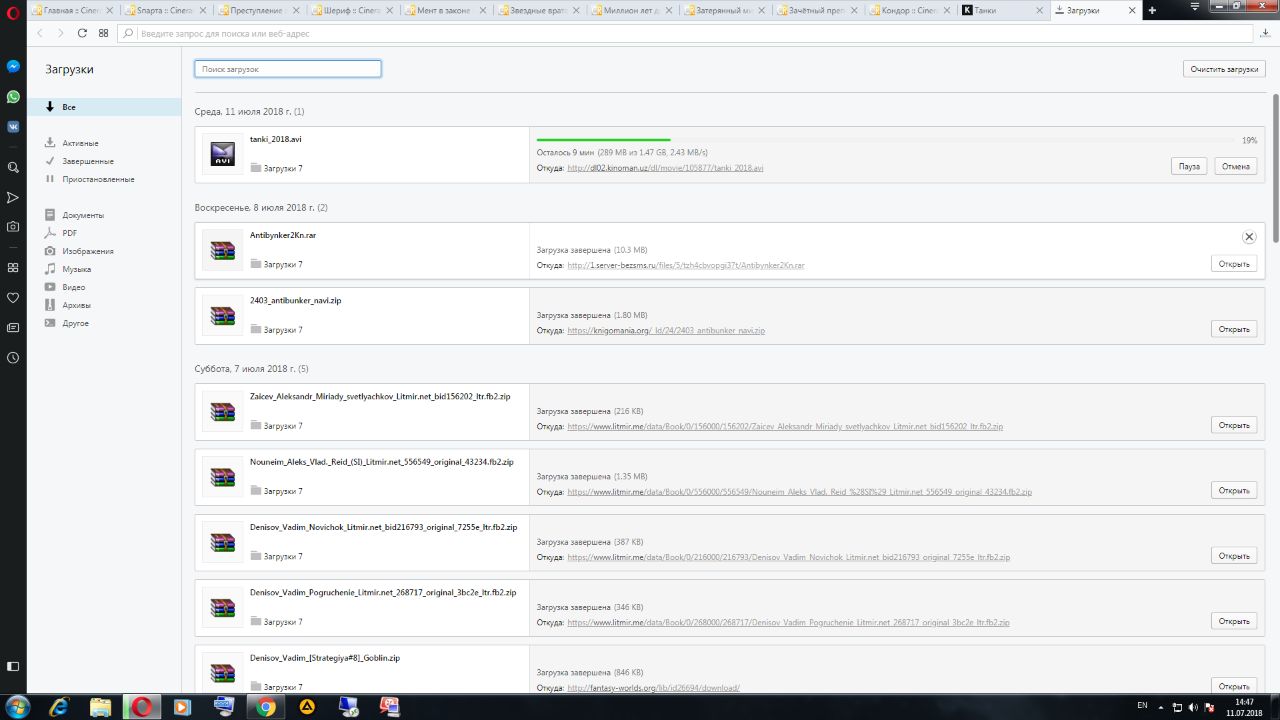
Task: Open Speed Dial grid icon in sidebar
Action: pos(13,268)
